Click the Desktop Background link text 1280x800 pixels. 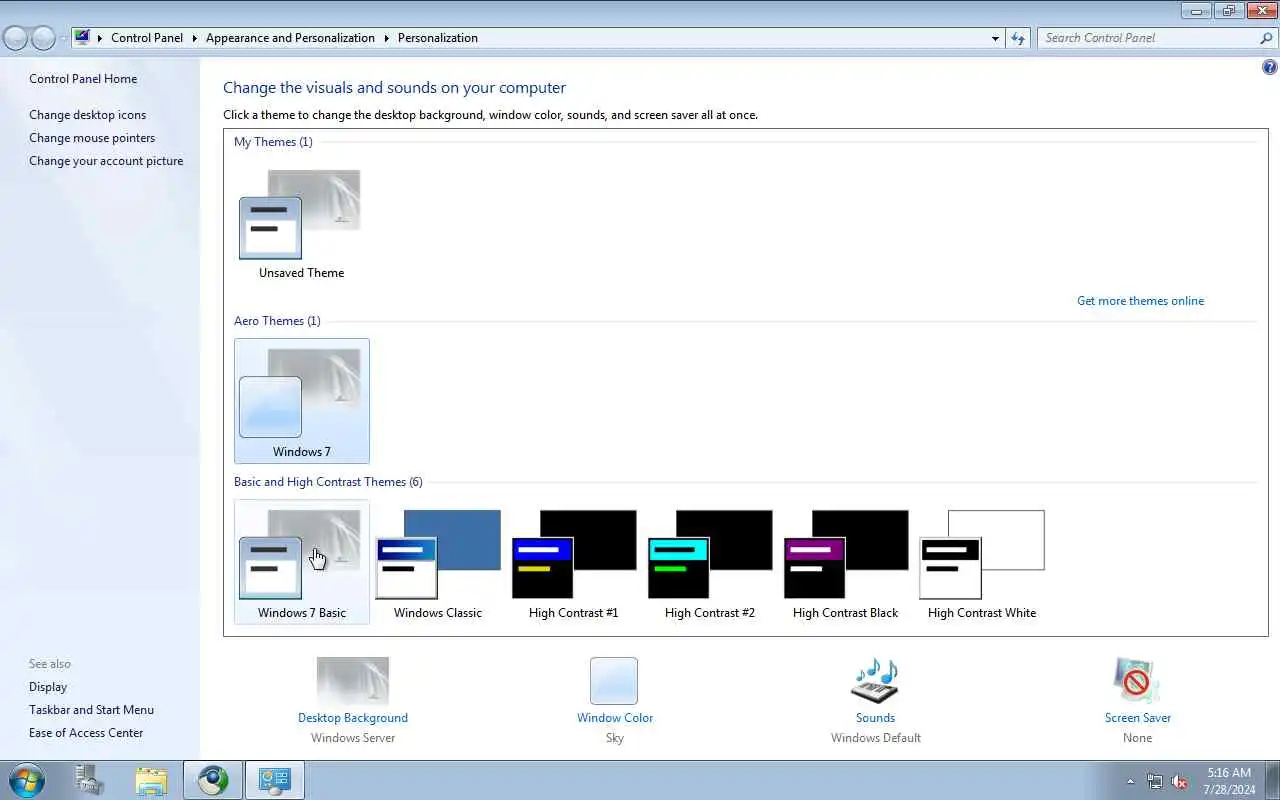coord(353,718)
